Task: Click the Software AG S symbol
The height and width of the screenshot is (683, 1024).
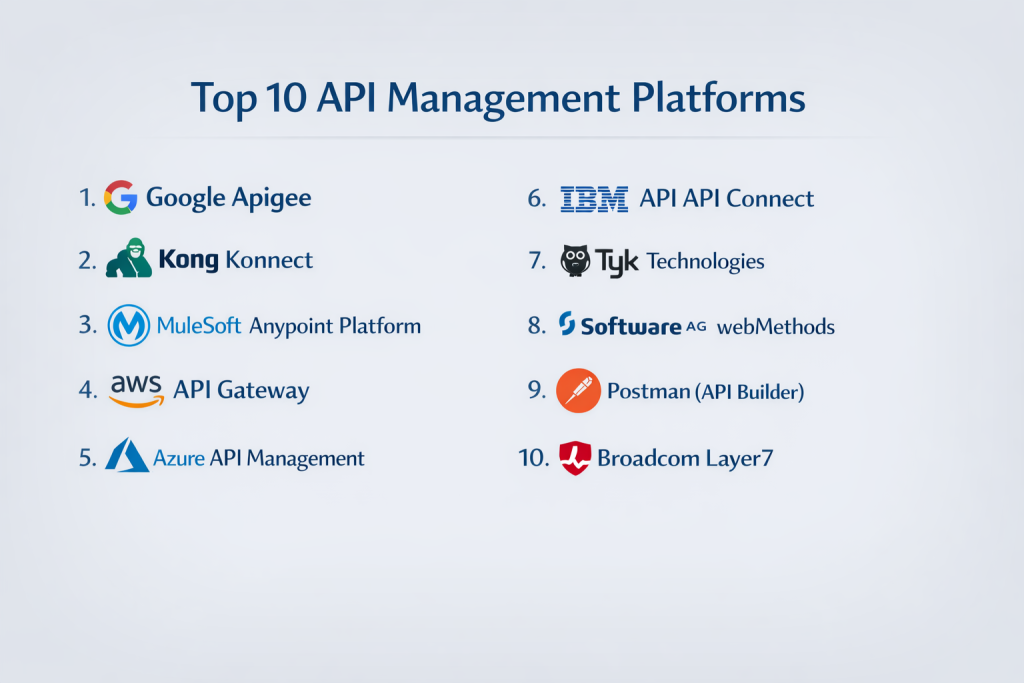Action: [x=567, y=324]
